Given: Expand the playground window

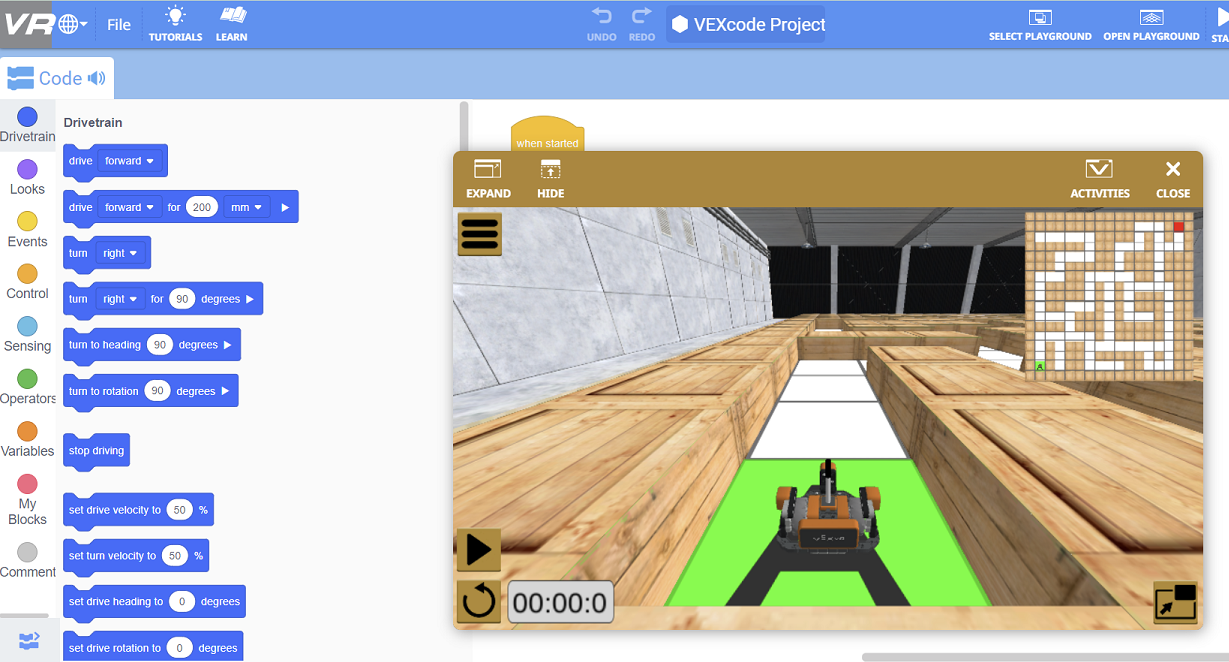Looking at the screenshot, I should [487, 177].
